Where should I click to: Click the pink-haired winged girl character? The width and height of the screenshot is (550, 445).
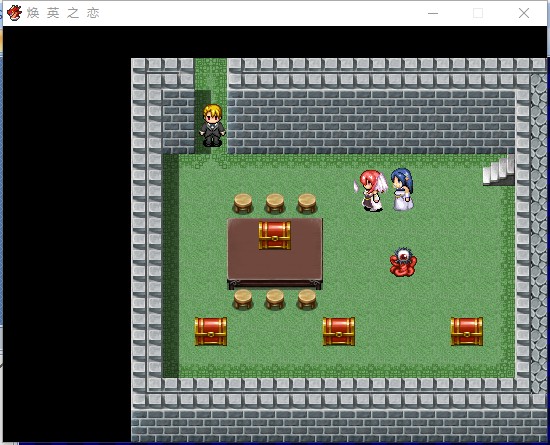click(372, 190)
